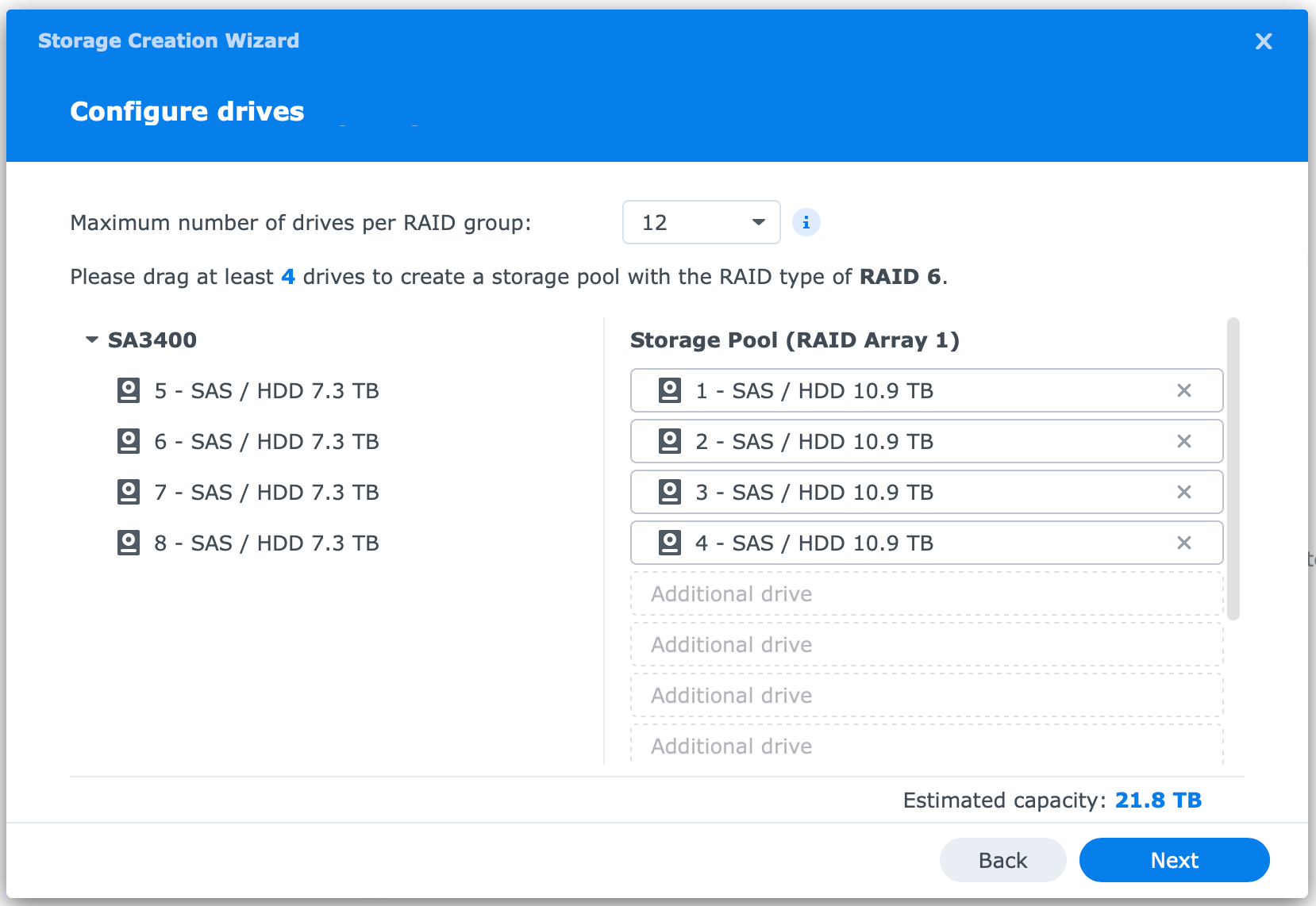Remove drive 3 from the storage pool

tap(1183, 492)
